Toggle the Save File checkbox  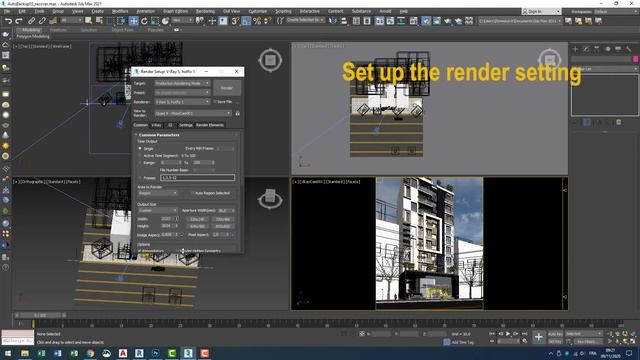pyautogui.click(x=215, y=102)
